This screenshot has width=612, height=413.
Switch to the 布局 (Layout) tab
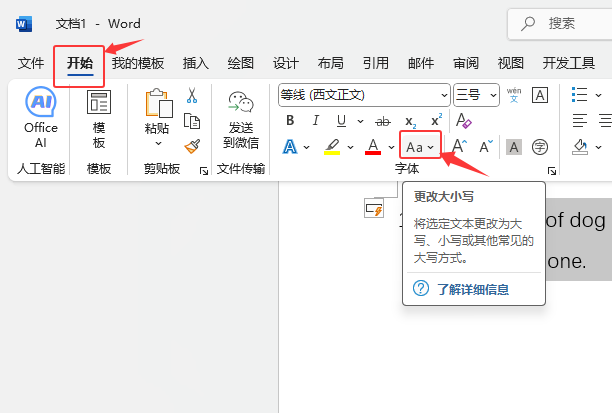331,63
